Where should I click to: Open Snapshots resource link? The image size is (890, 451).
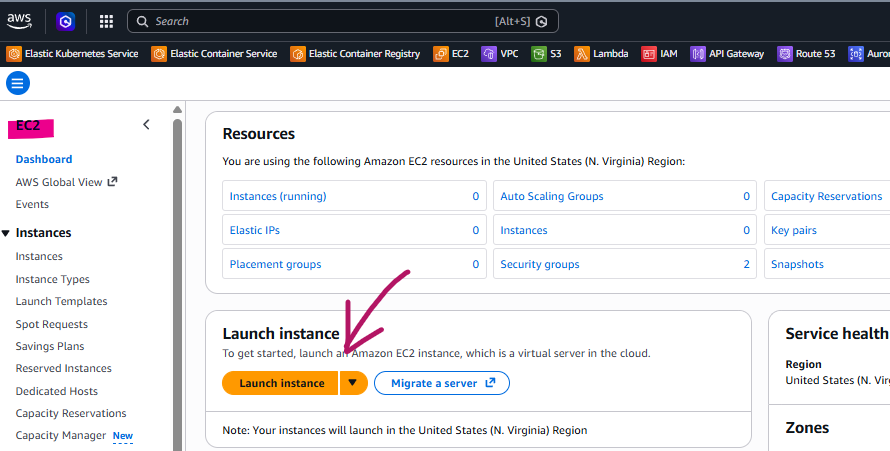(x=797, y=264)
